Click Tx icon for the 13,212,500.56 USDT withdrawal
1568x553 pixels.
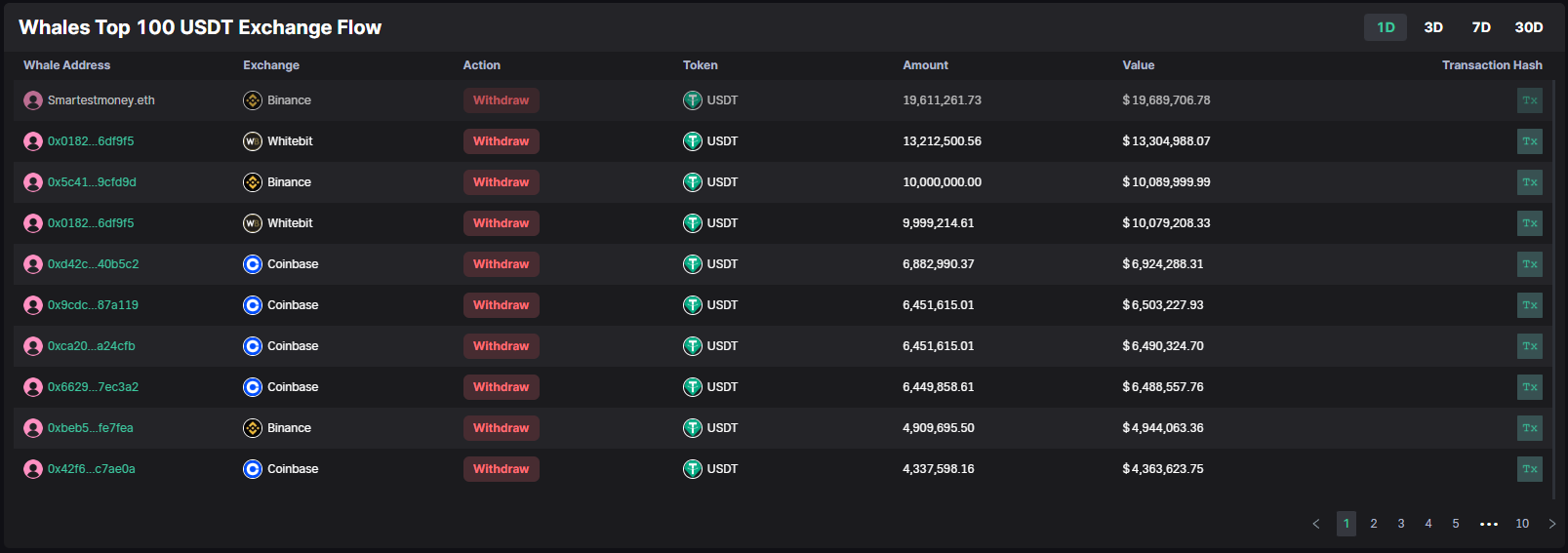coord(1529,141)
